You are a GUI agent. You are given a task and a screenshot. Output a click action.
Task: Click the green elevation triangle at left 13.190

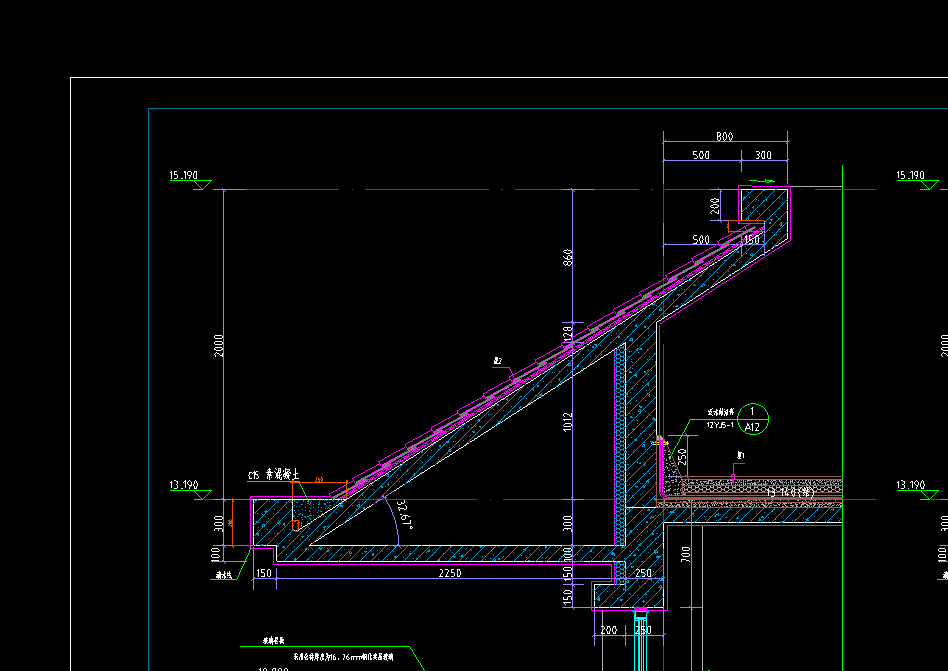coord(202,494)
